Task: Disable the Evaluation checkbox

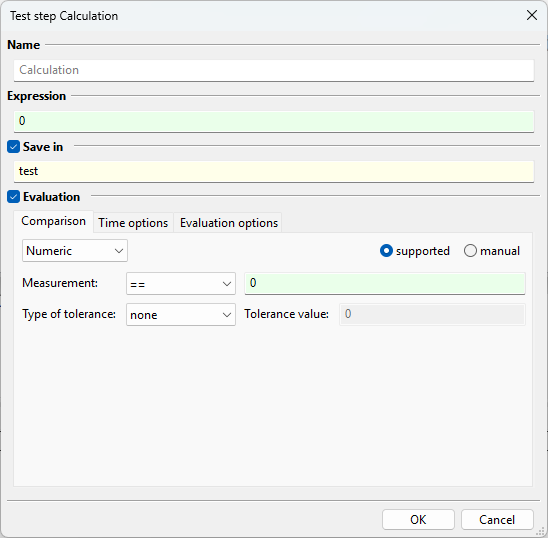Action: 13,197
